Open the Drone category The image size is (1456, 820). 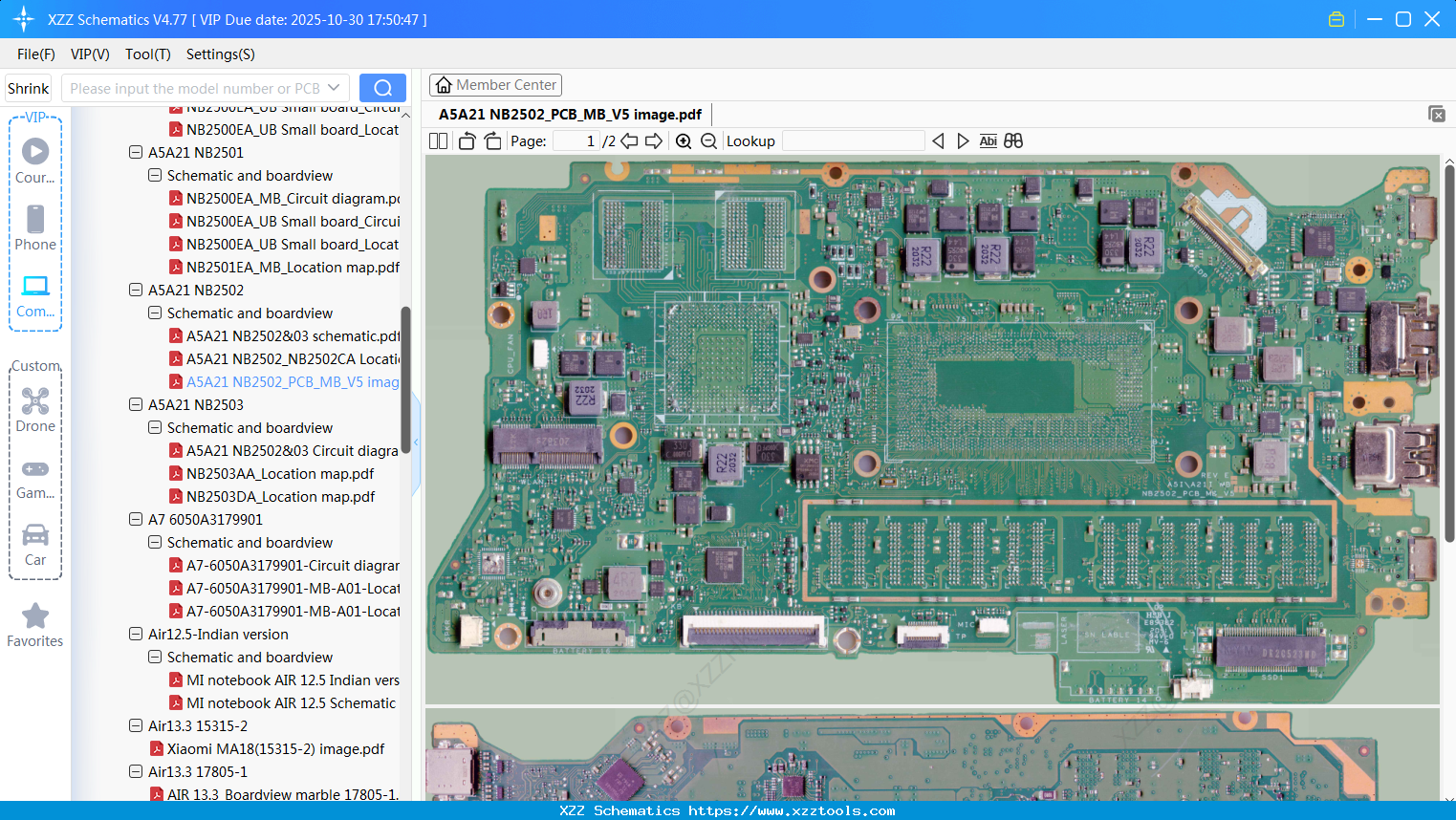point(35,410)
